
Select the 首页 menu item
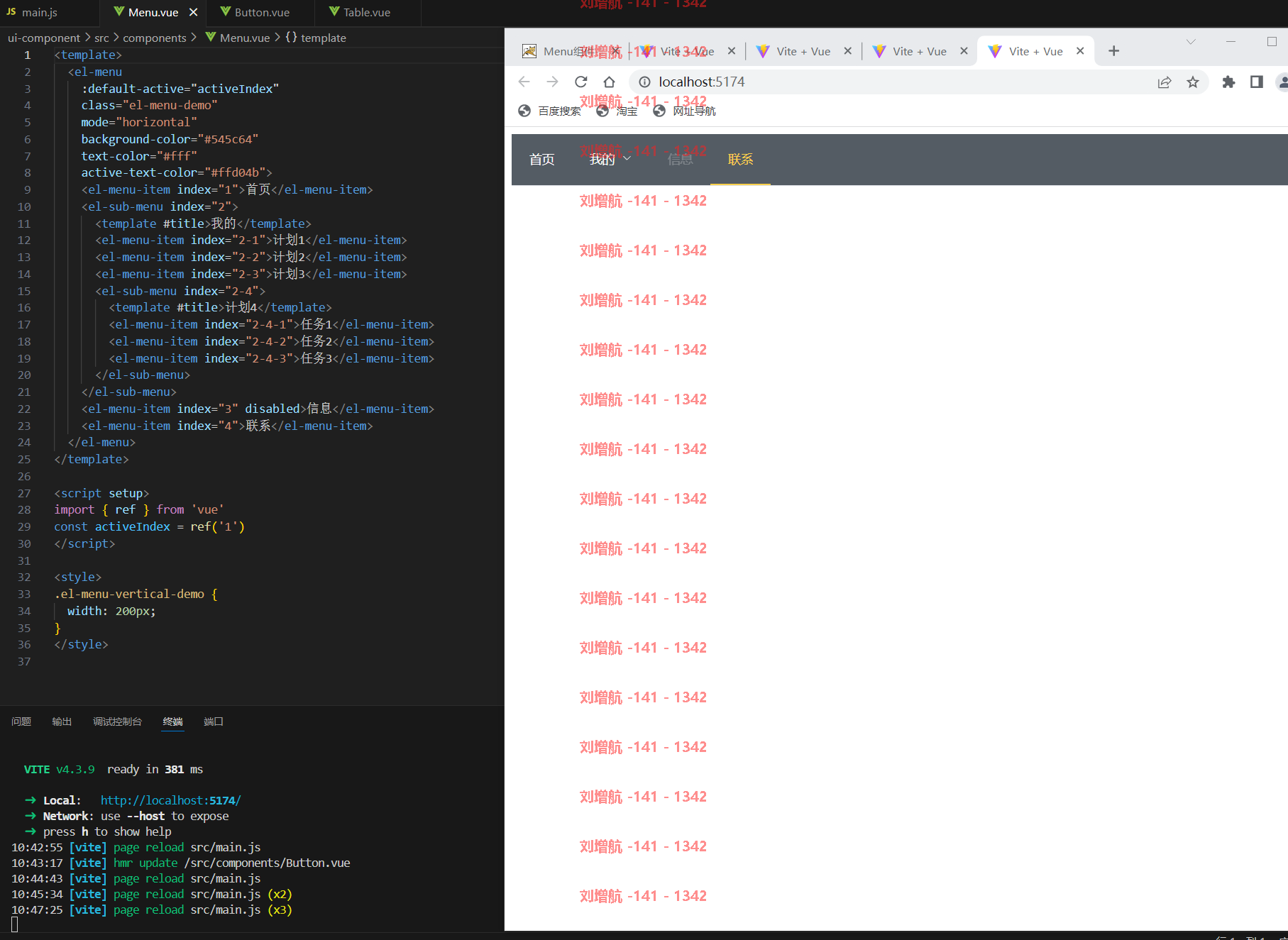(541, 160)
